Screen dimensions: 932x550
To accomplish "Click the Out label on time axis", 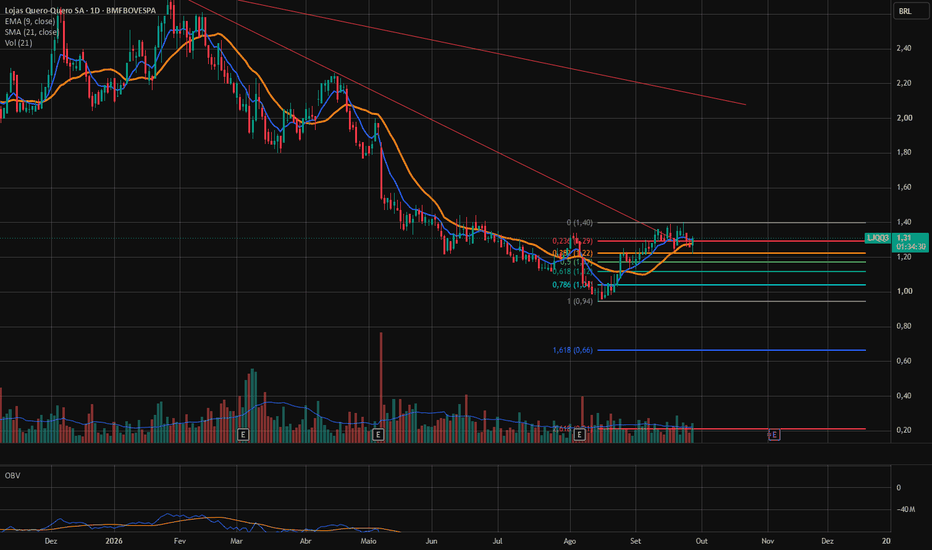I will coord(701,541).
